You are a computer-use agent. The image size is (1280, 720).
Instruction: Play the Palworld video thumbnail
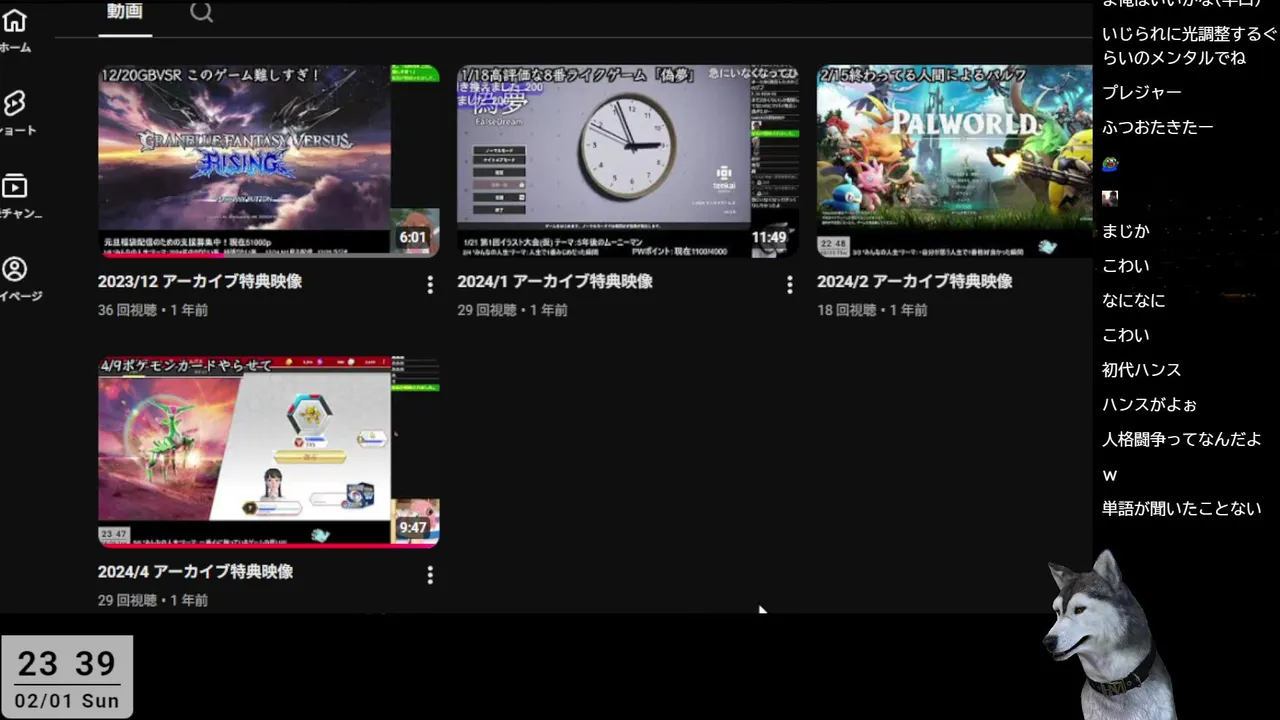(x=954, y=161)
